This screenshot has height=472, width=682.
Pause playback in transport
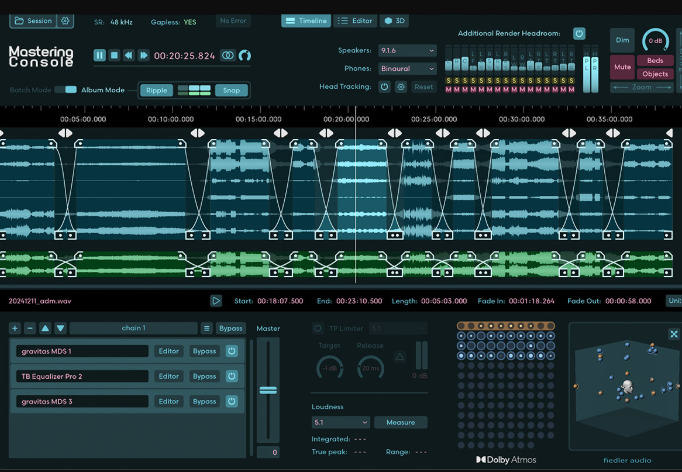pos(100,55)
